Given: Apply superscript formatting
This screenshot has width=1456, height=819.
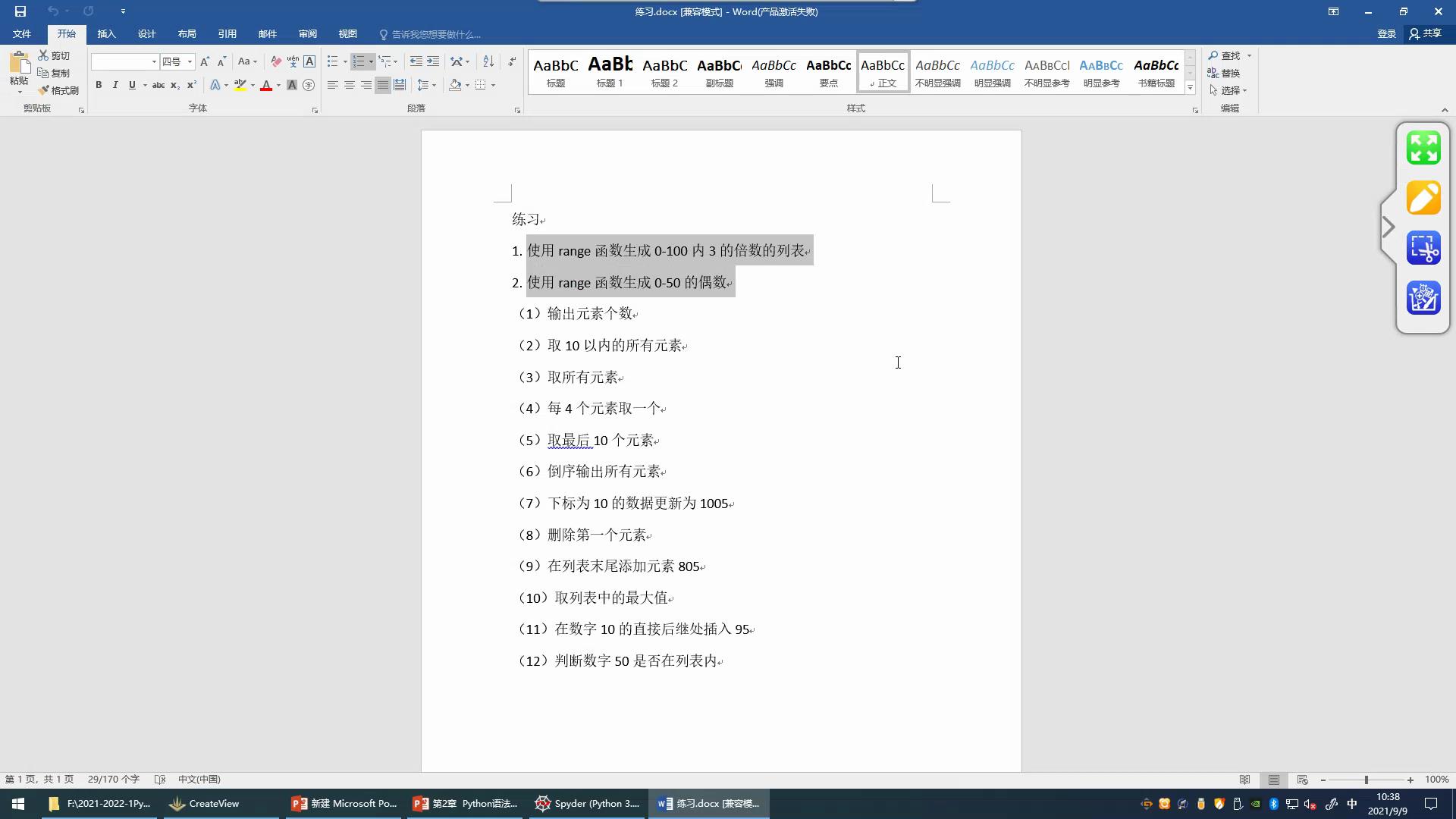Looking at the screenshot, I should [192, 85].
